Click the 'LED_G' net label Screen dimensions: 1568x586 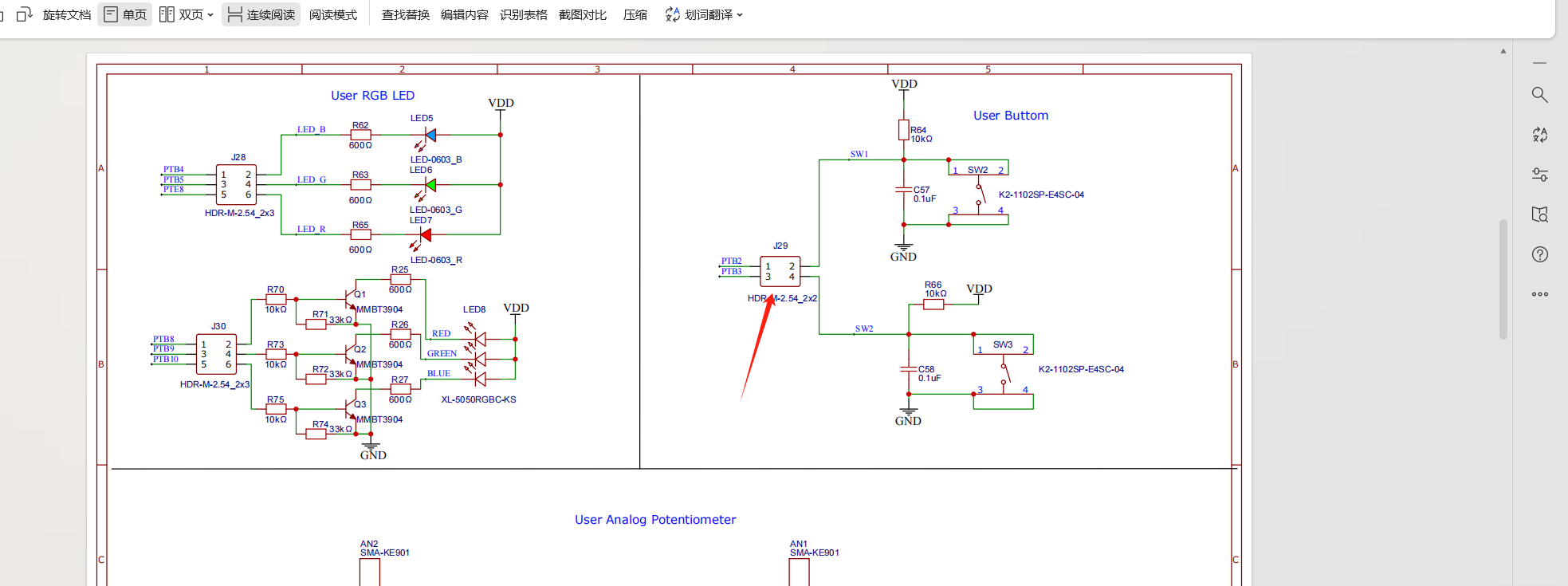click(312, 179)
